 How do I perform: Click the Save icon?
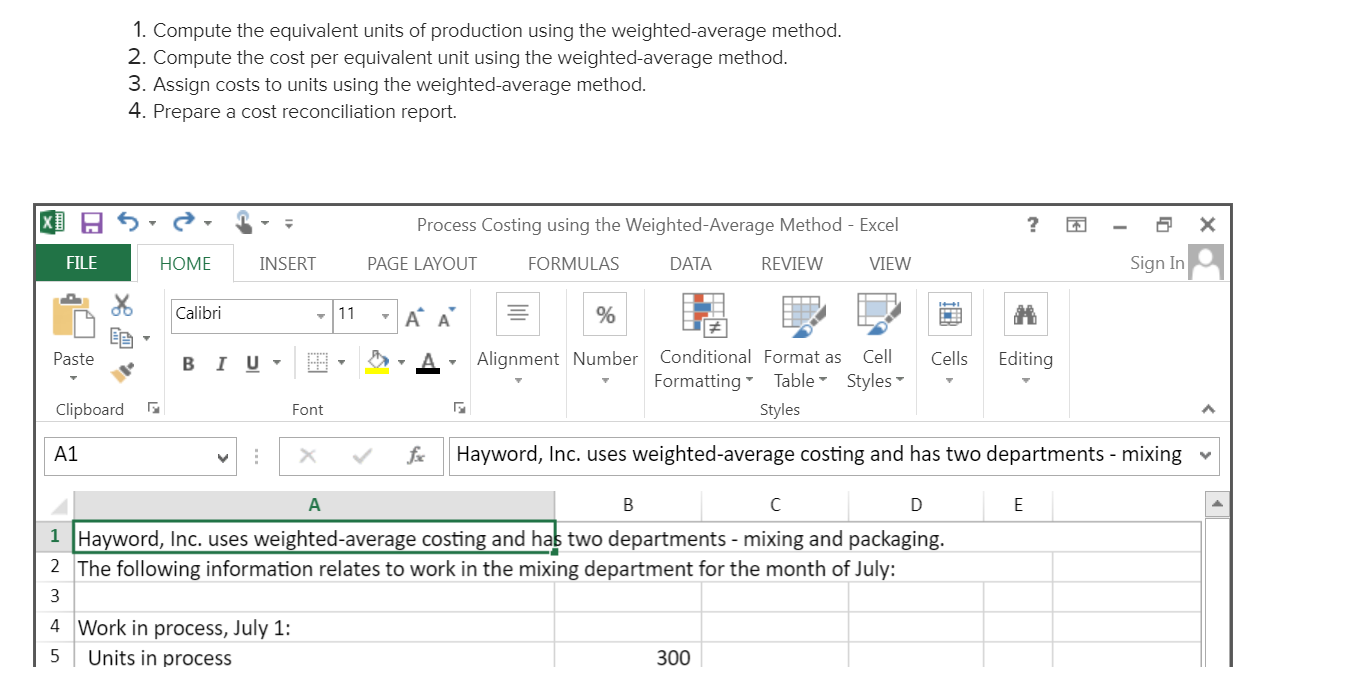93,222
